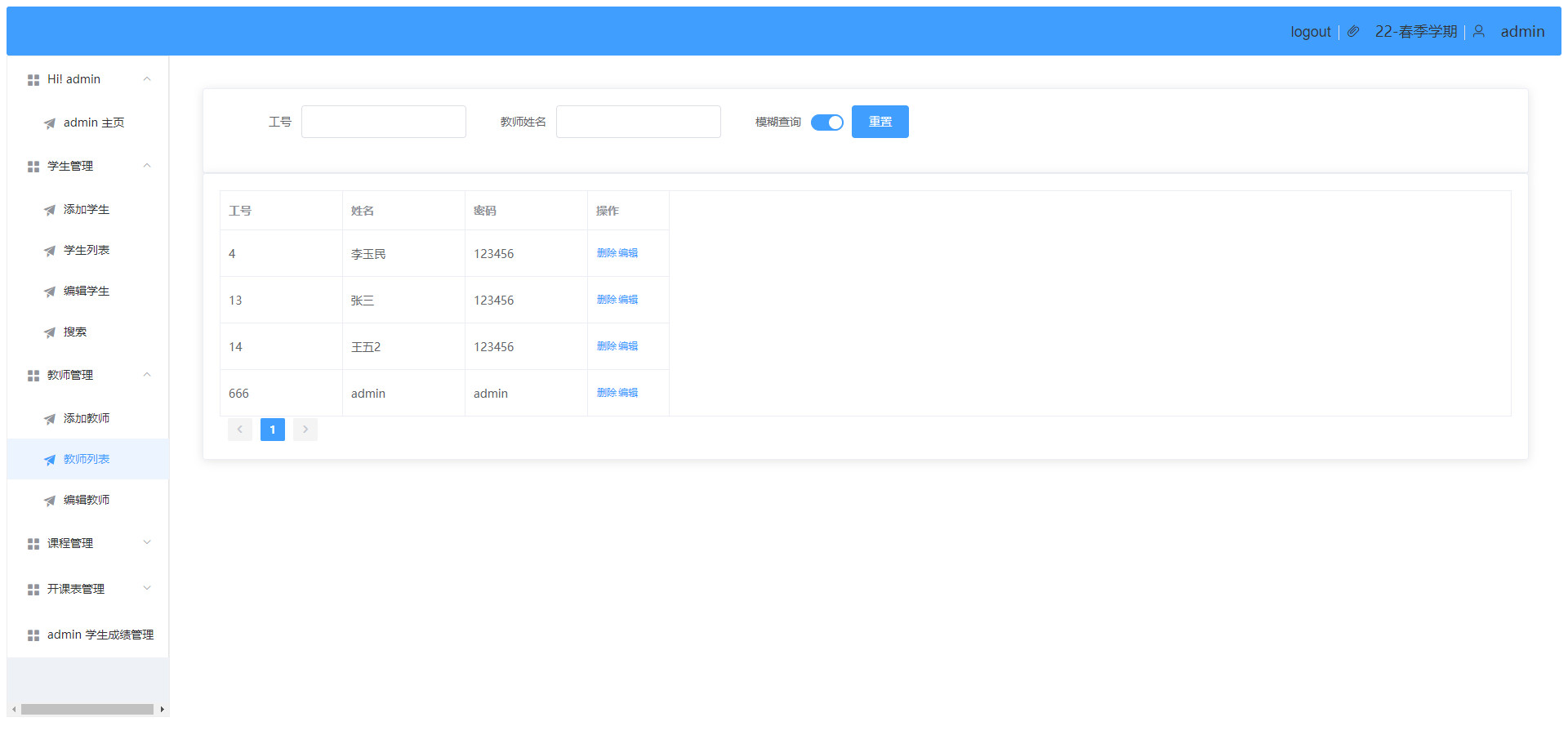Click the cell with 工号 13

pos(281,301)
